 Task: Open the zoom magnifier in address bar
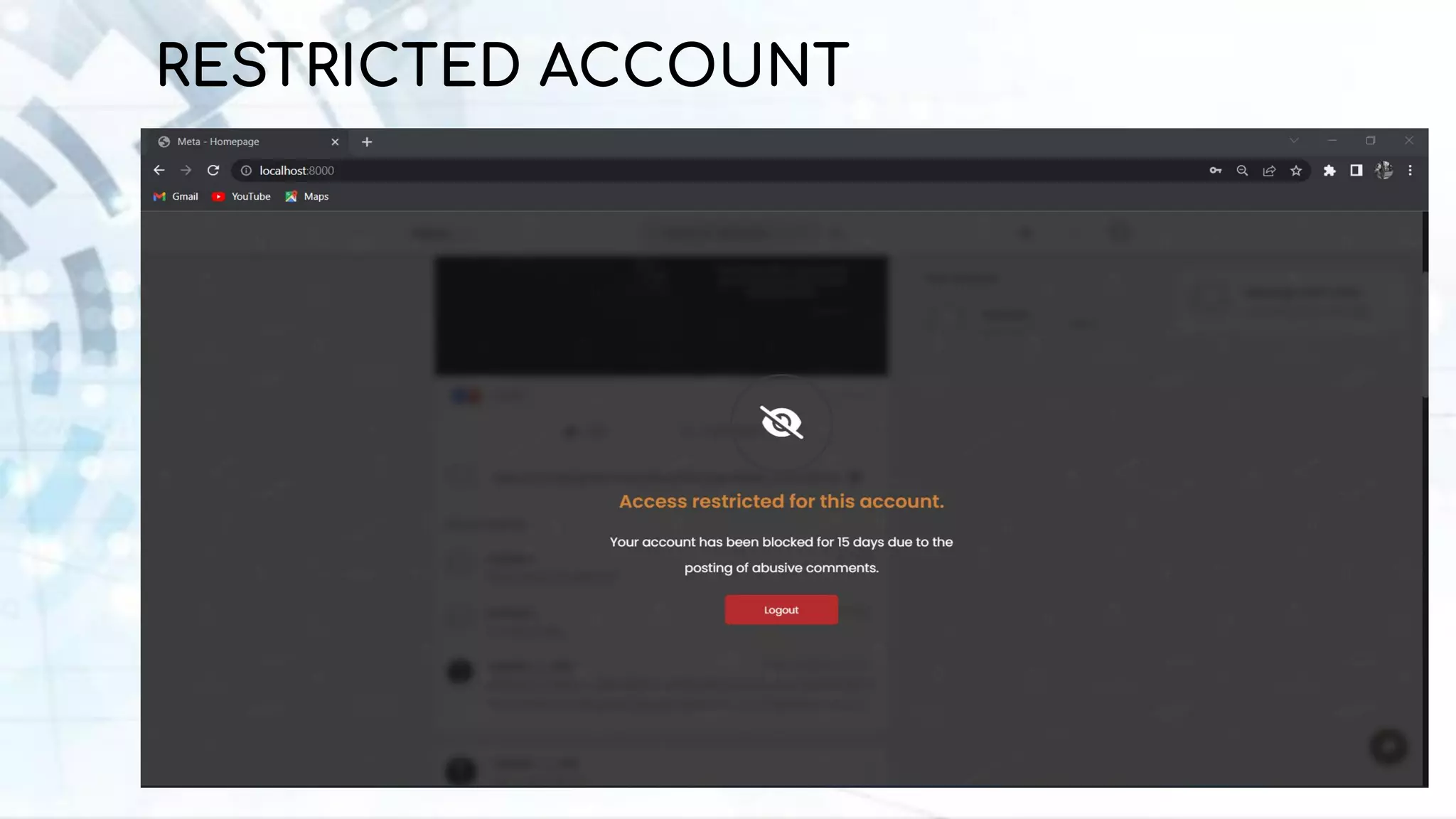coord(1242,171)
